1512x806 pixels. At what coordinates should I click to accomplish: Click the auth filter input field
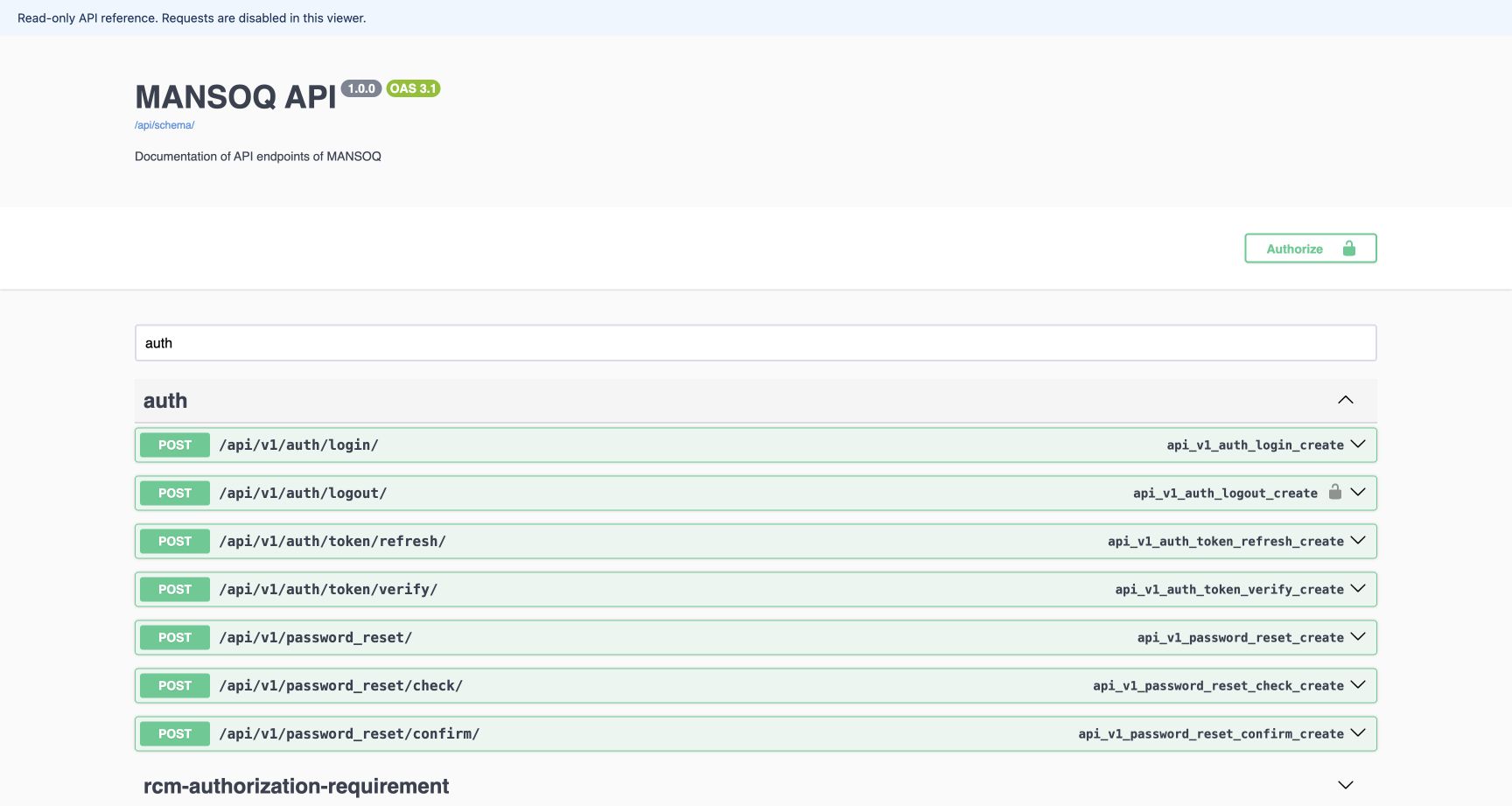pyautogui.click(x=755, y=343)
